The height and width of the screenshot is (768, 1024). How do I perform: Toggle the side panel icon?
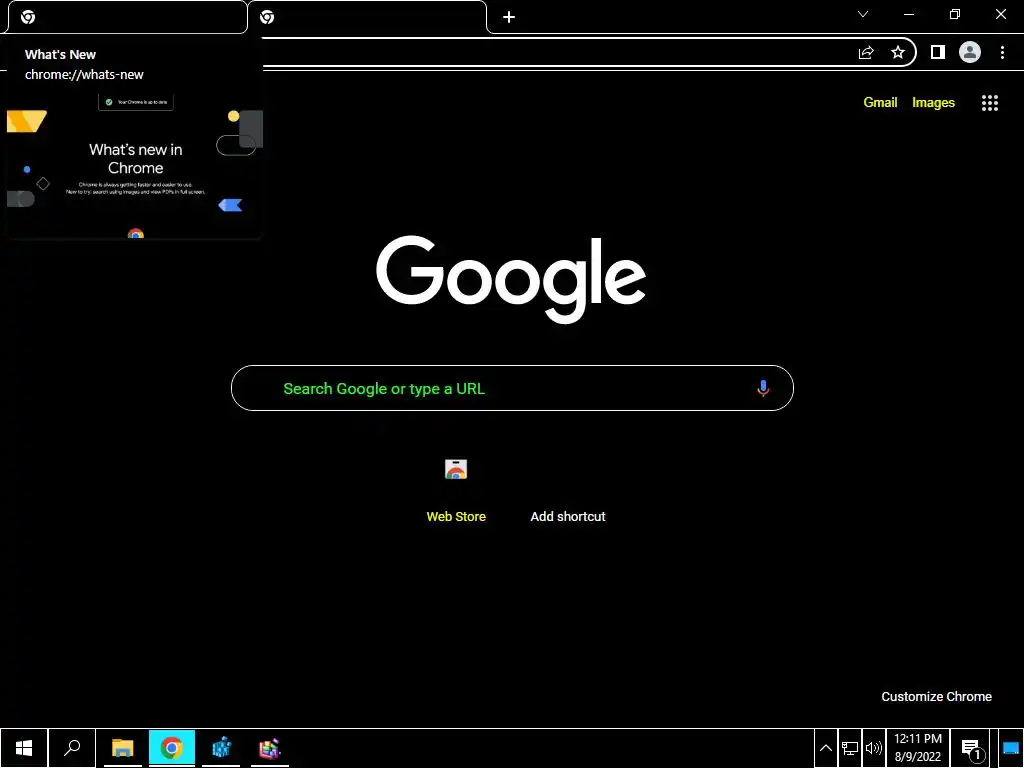(938, 52)
